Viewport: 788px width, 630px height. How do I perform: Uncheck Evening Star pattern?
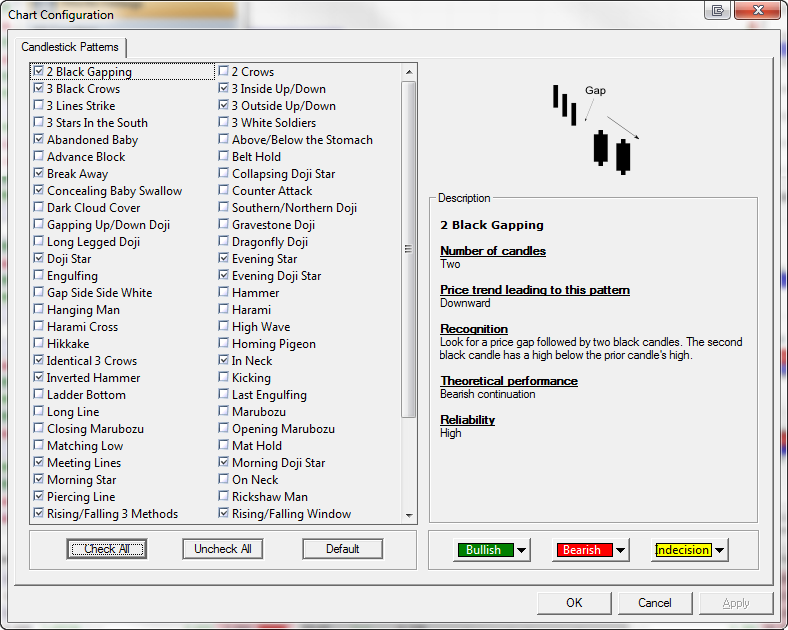tap(224, 258)
